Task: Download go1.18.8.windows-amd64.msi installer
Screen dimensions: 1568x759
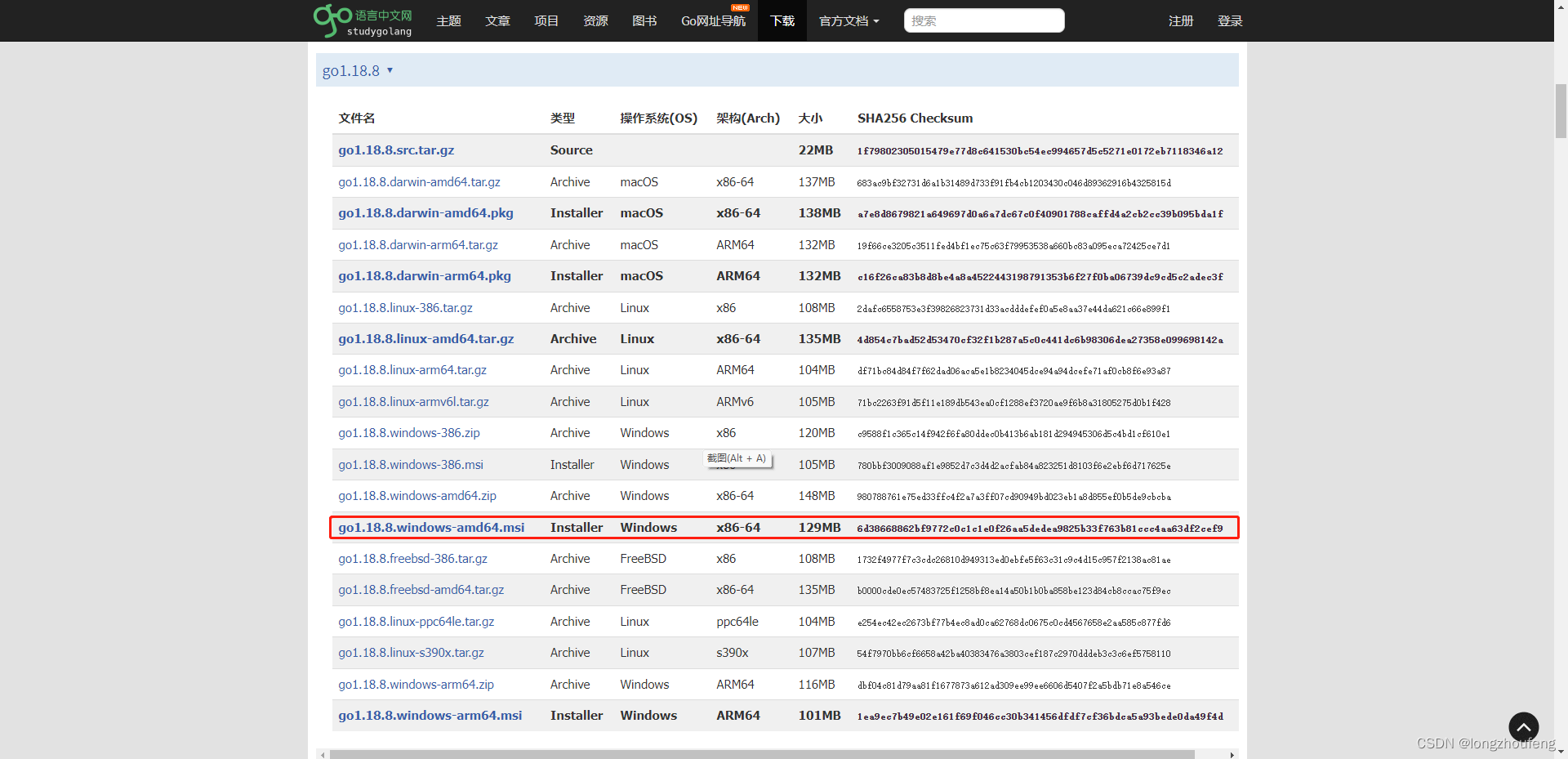Action: point(431,528)
